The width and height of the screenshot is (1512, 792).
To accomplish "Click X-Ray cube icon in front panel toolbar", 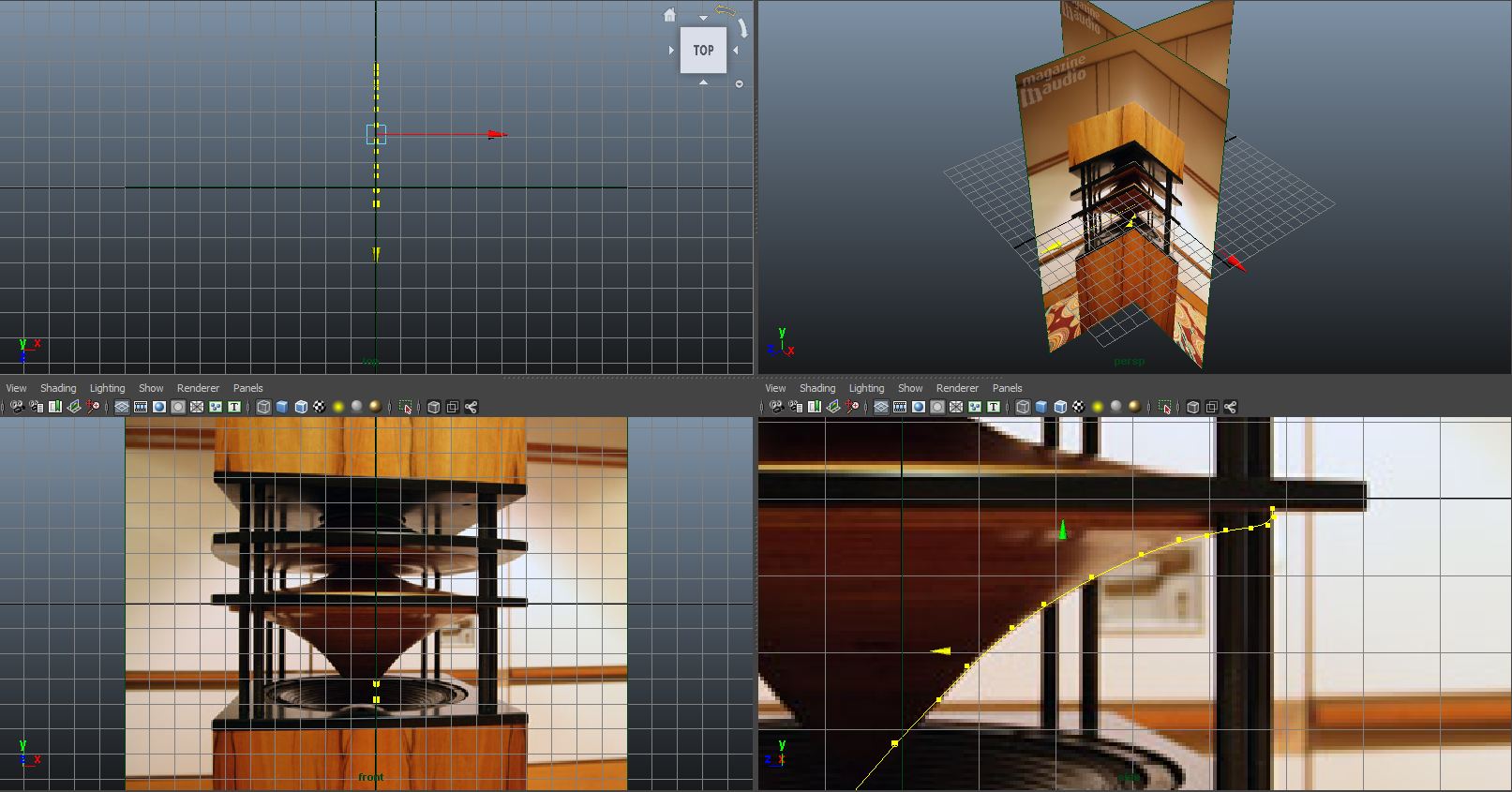I will 434,407.
